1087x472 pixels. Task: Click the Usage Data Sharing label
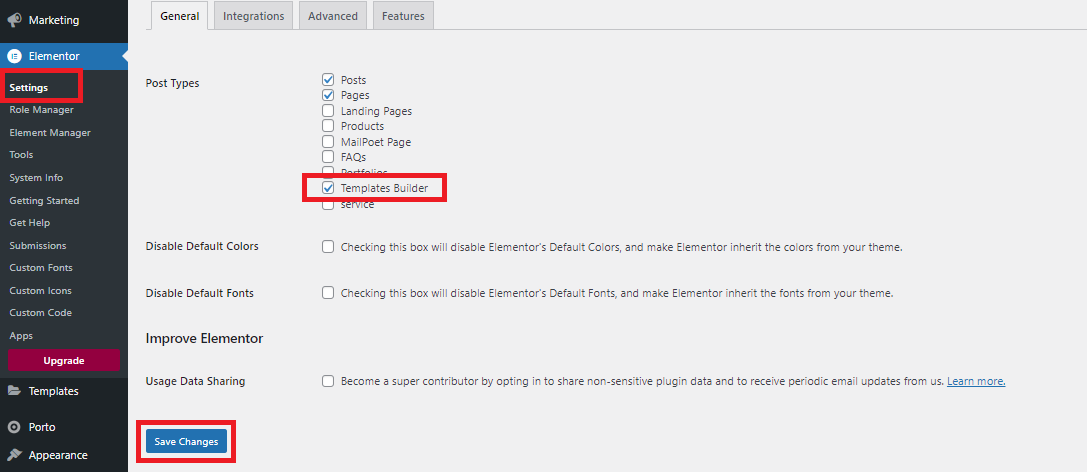(x=195, y=381)
